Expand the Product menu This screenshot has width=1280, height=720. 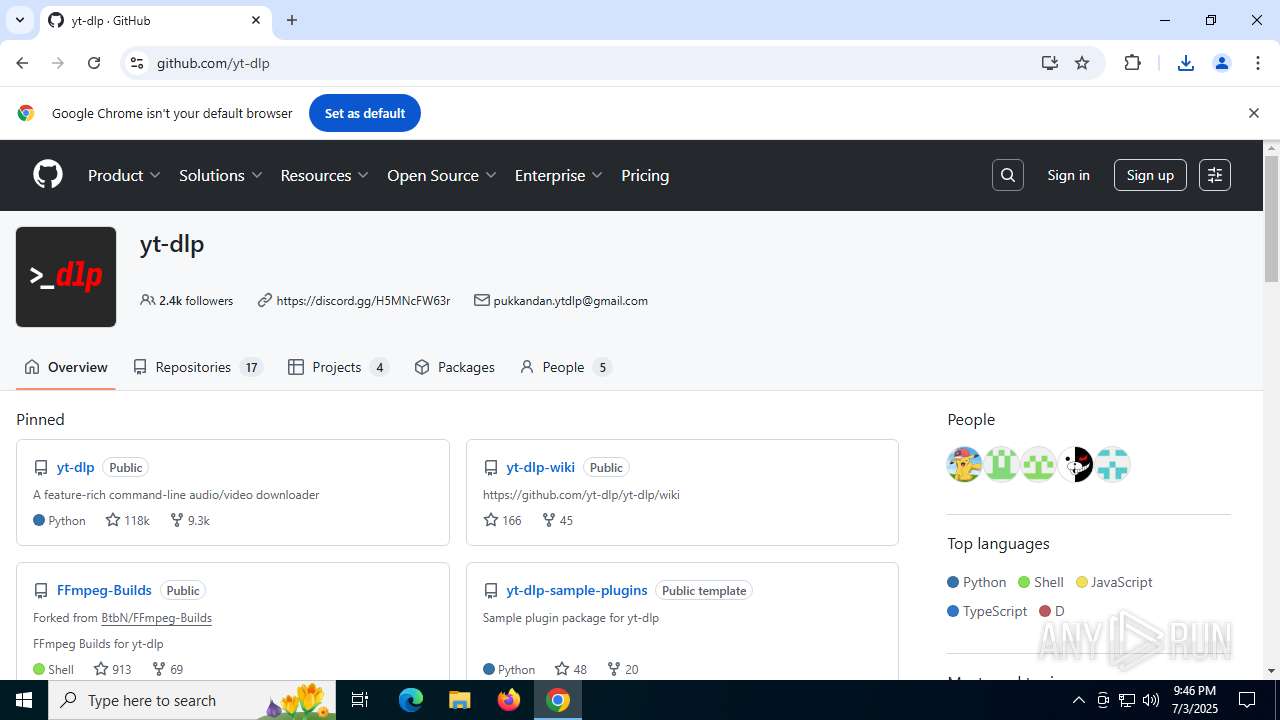point(124,175)
